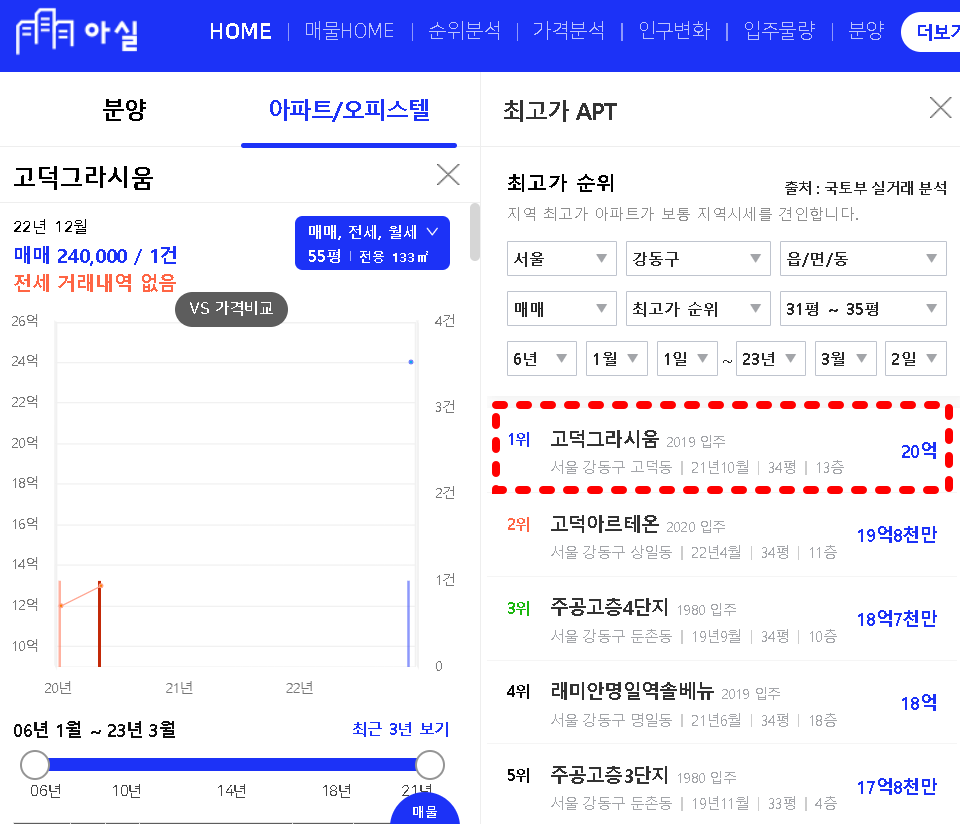Click the round 매물 button
Screen dimensions: 960x824
tap(425, 811)
